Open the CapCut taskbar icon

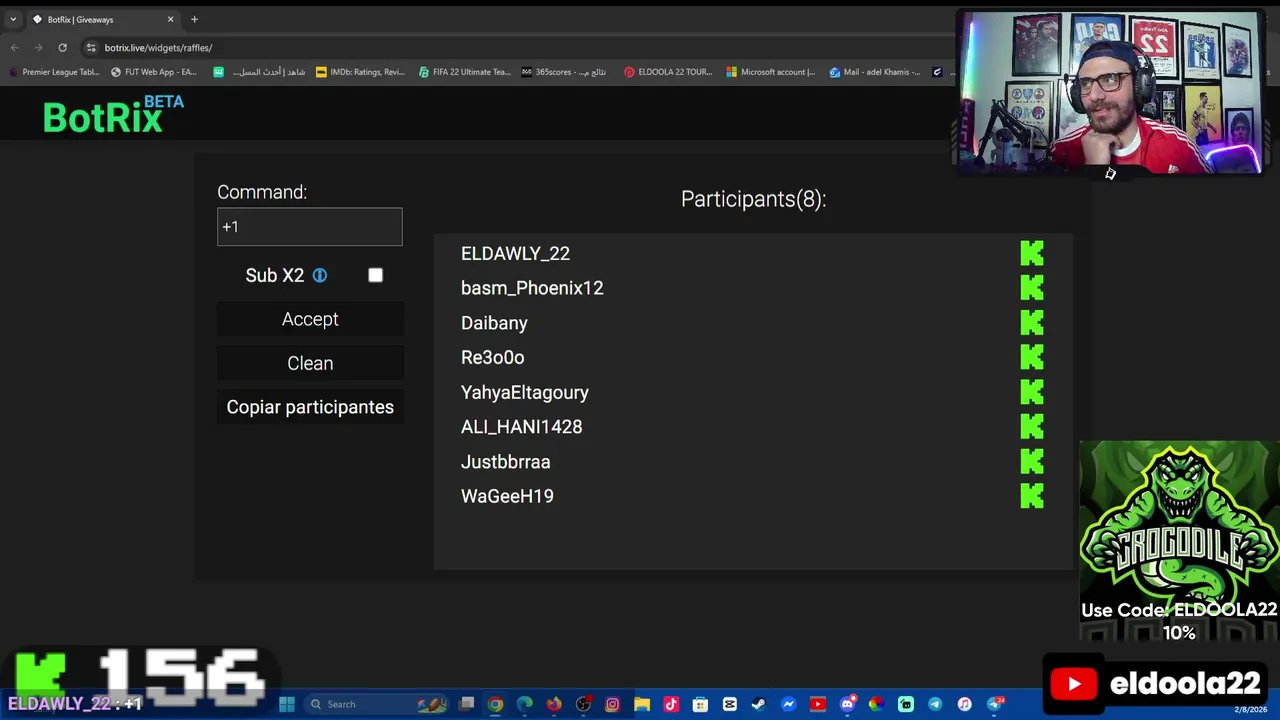point(729,704)
